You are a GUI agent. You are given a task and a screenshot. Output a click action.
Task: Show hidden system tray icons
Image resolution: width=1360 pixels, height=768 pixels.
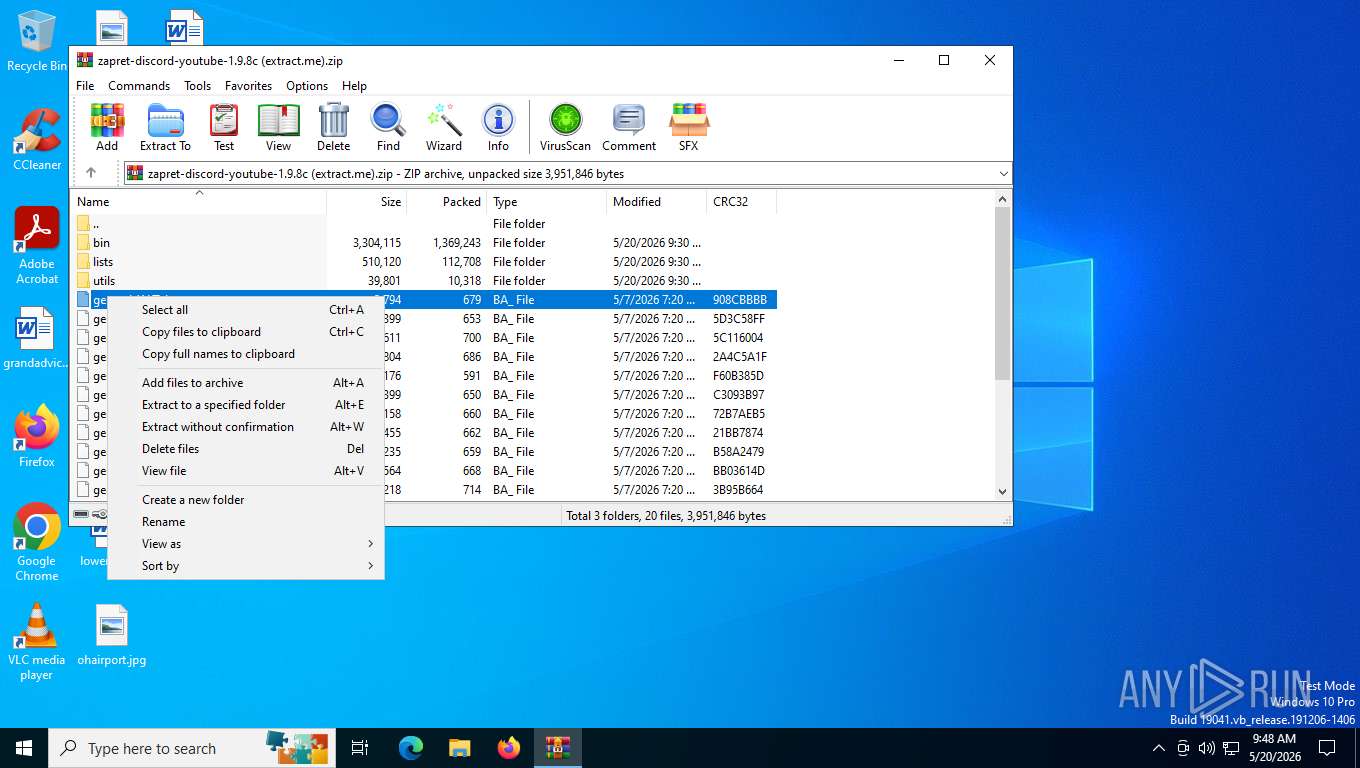[x=1159, y=748]
